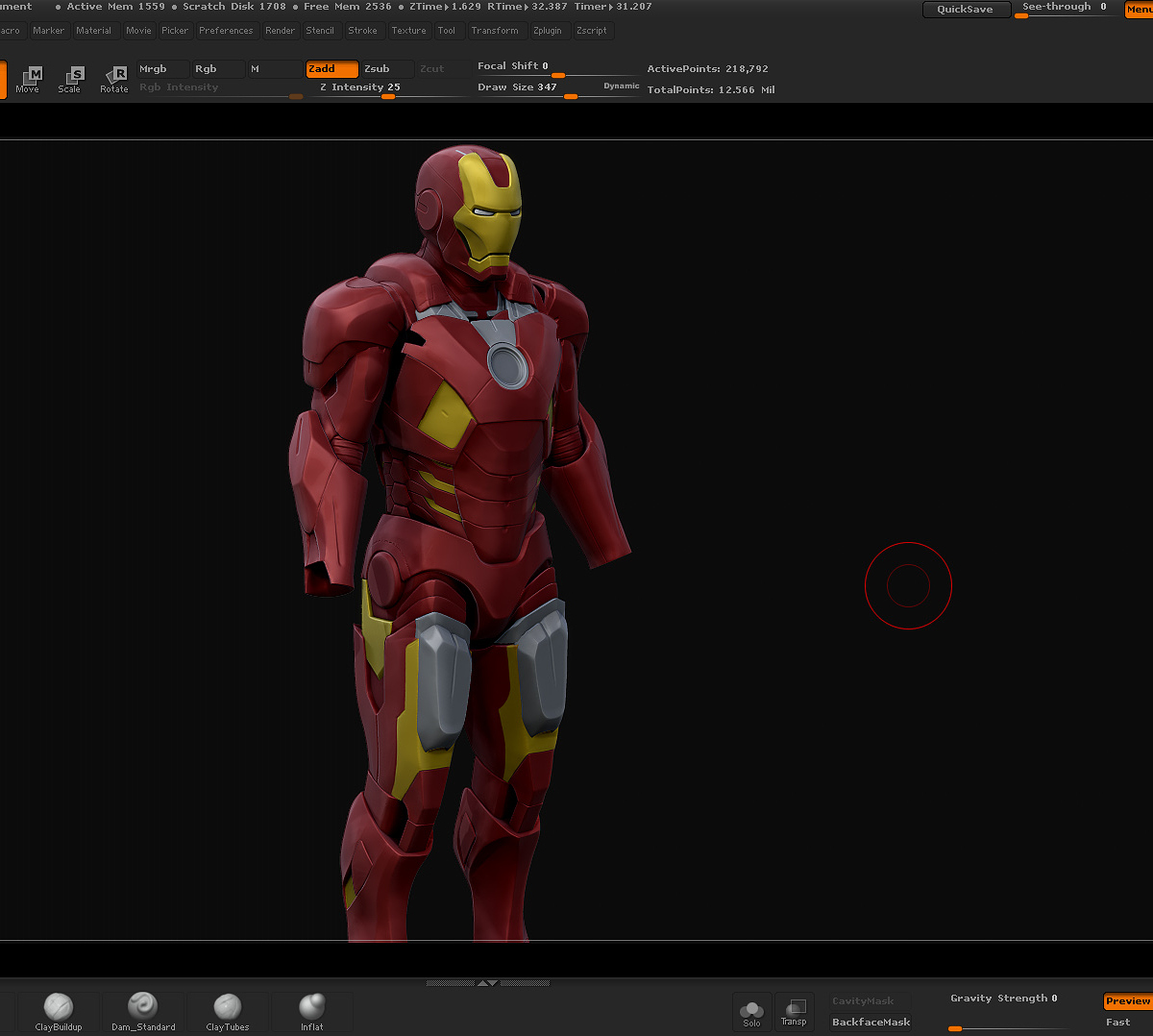Enable Rgb painting mode

(x=217, y=69)
